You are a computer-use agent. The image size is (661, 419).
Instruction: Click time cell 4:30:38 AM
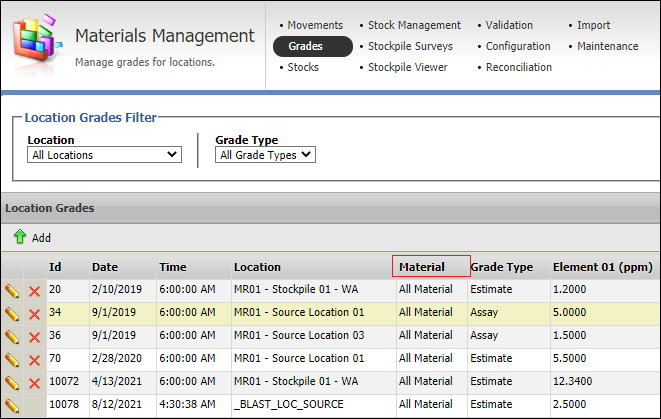coord(187,404)
